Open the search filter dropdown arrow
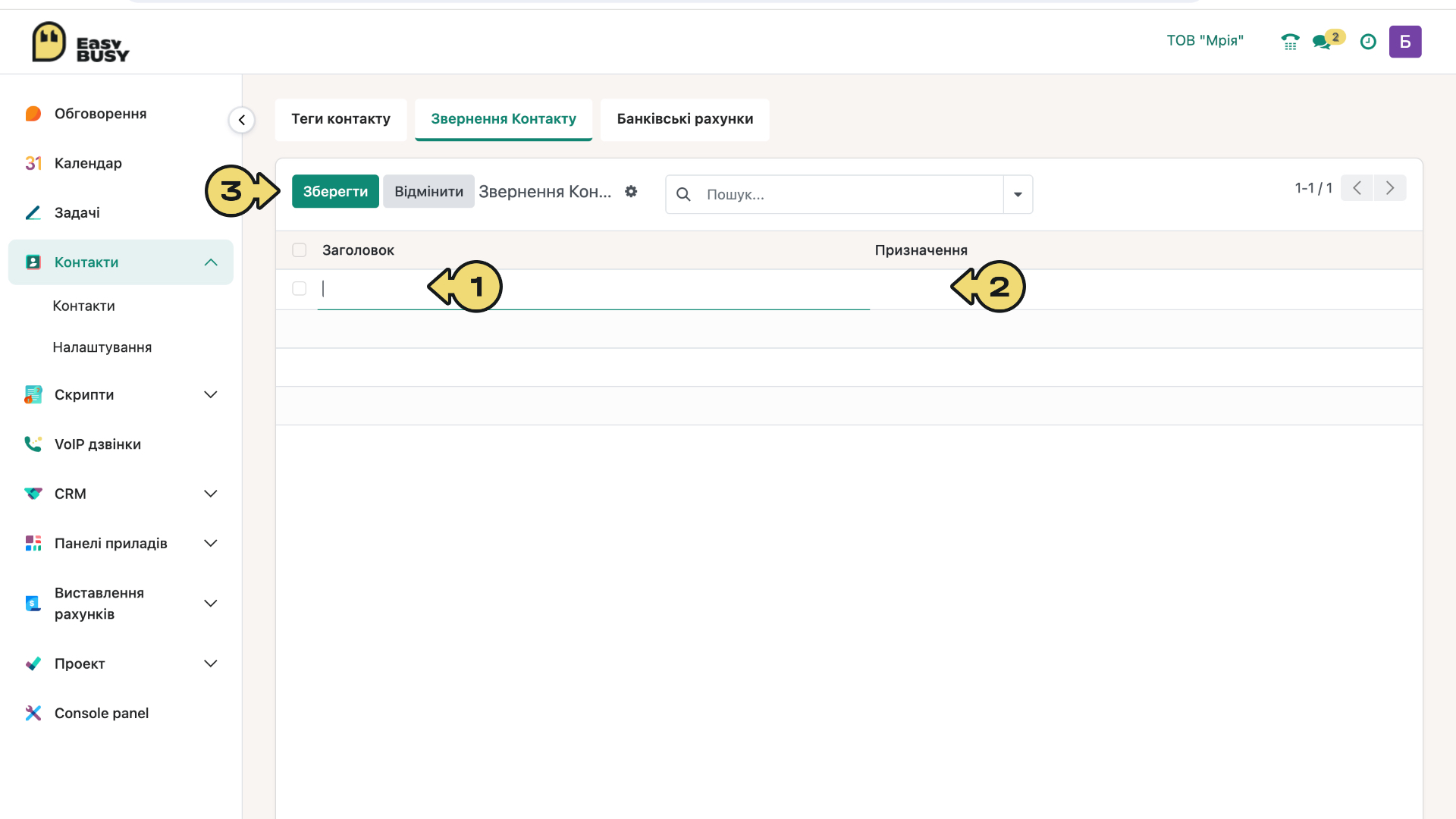Screen dimensions: 1456x819 (1018, 195)
